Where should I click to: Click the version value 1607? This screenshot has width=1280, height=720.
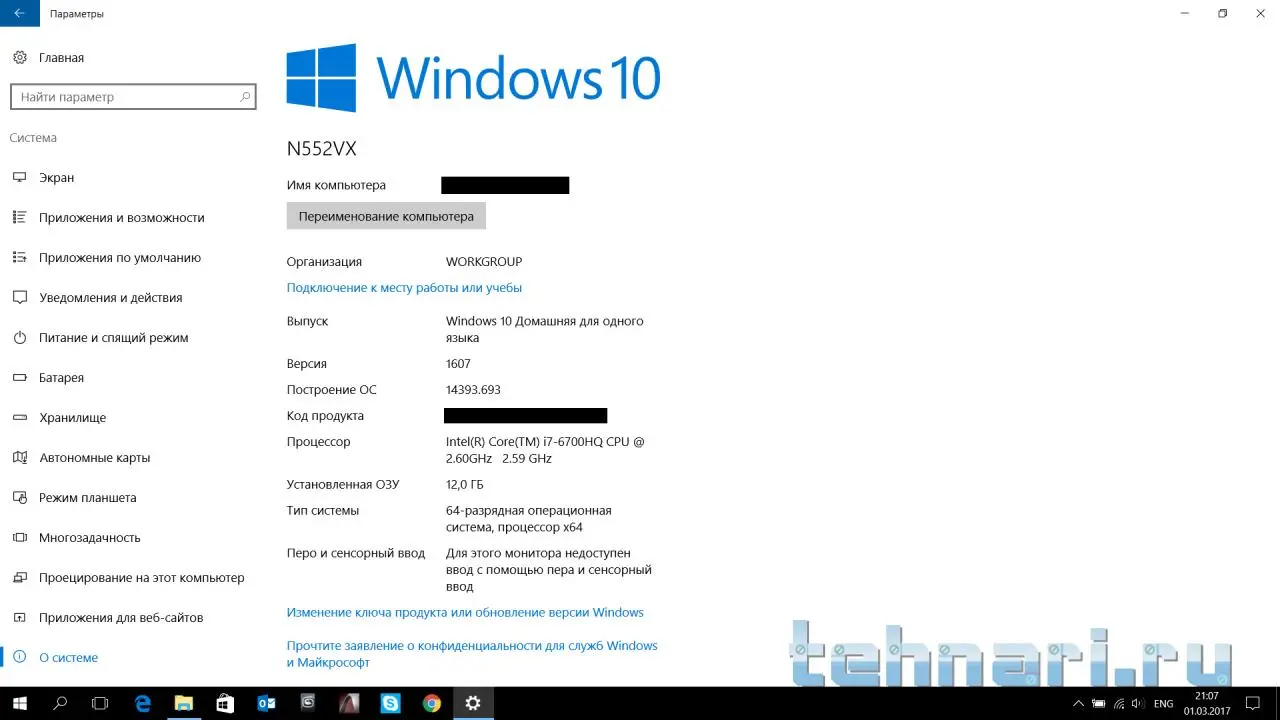(458, 364)
